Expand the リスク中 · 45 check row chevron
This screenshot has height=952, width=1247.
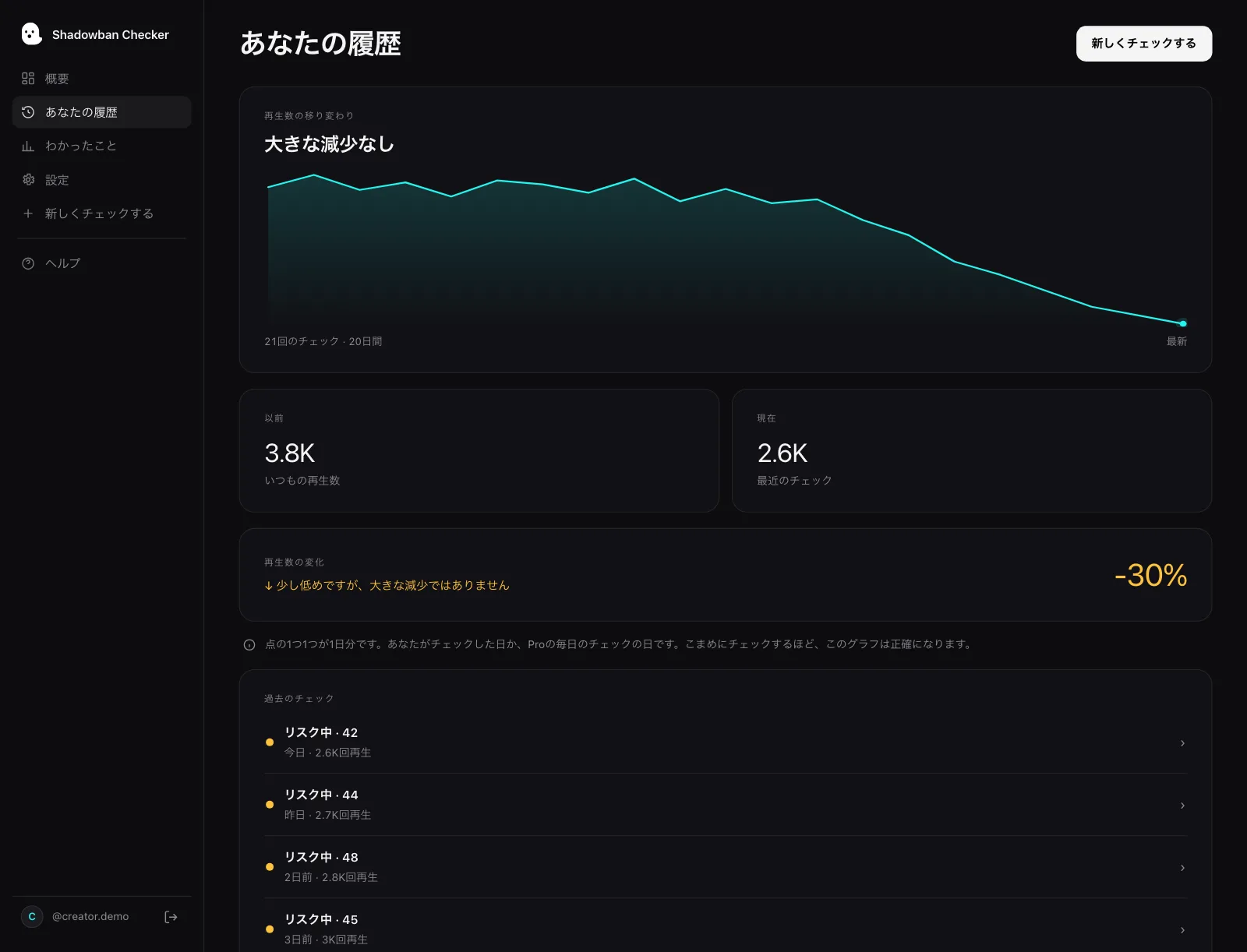[1182, 930]
